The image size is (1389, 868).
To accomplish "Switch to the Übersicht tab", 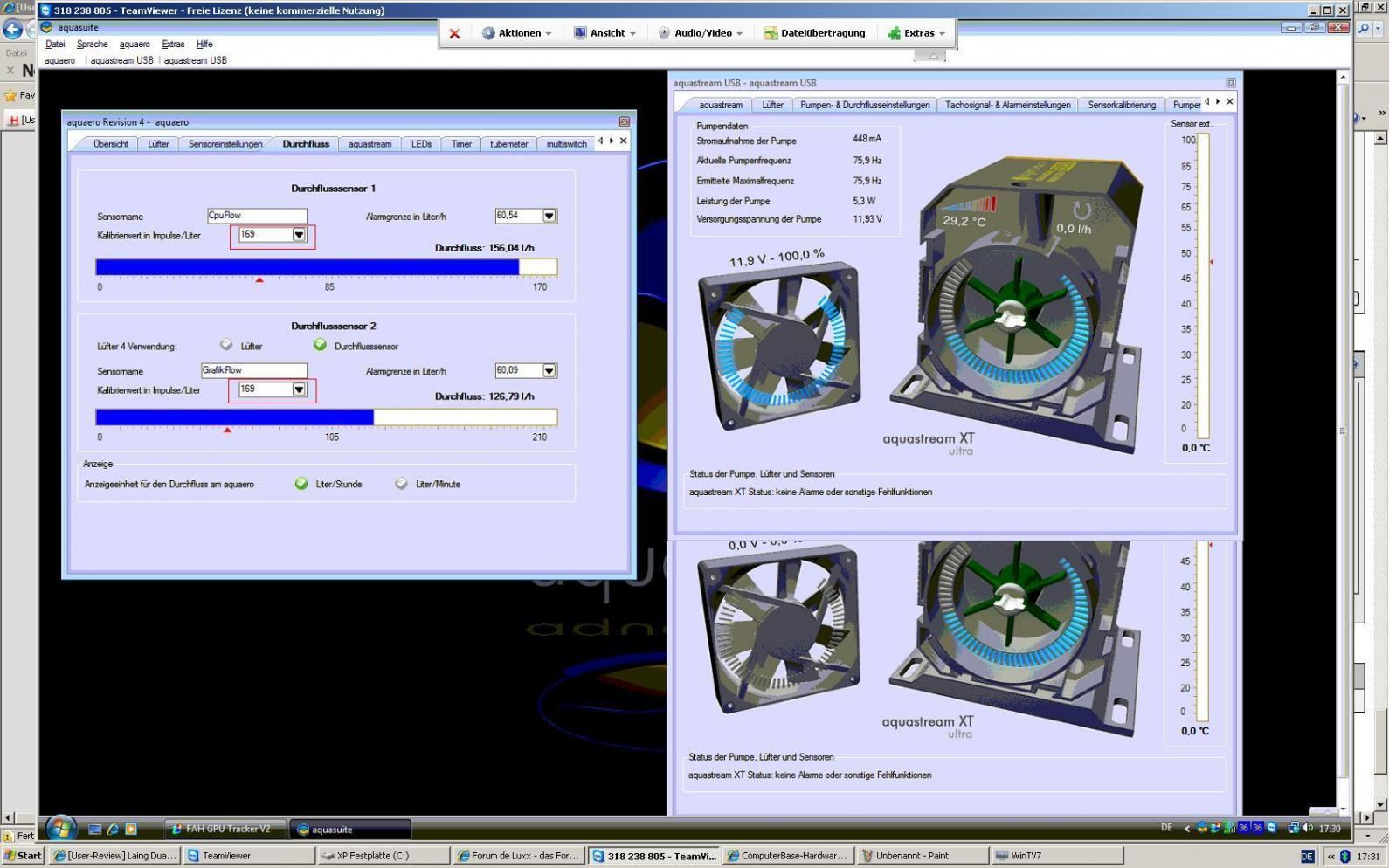I will [x=110, y=144].
